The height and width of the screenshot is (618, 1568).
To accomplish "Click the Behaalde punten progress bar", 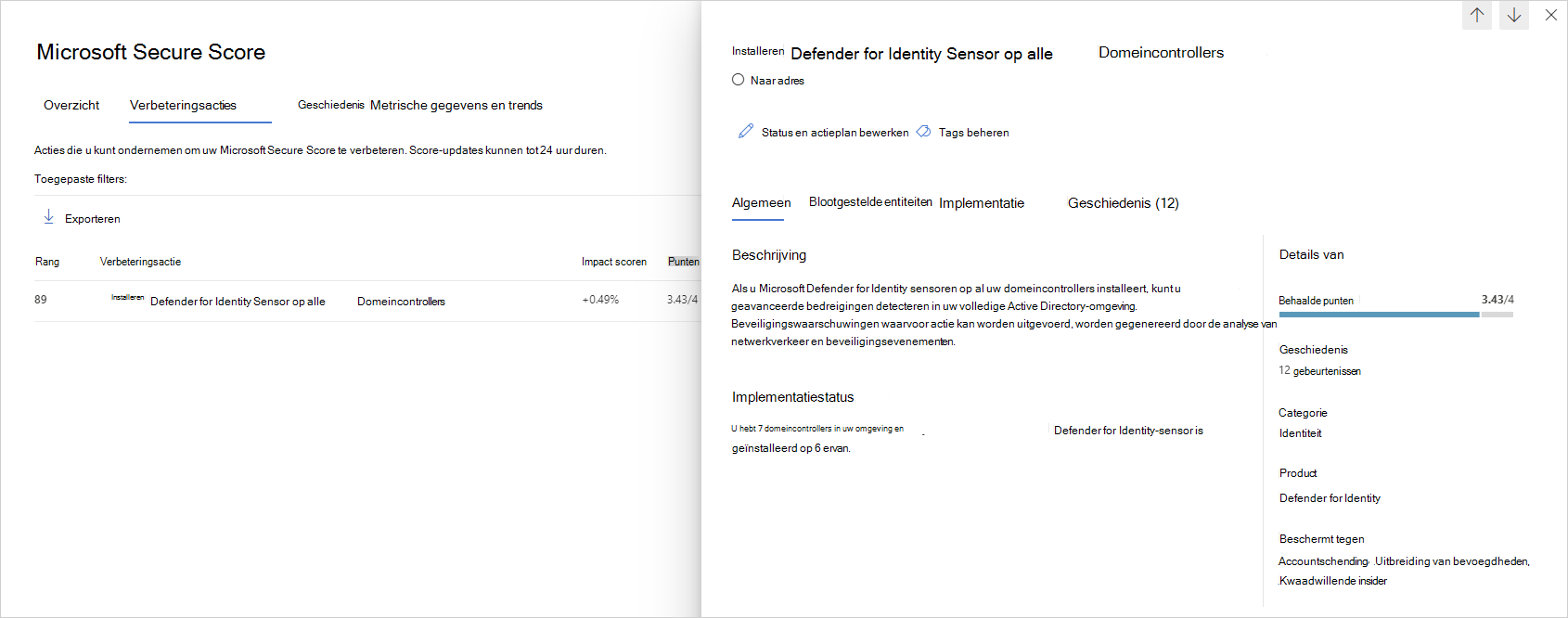I will [1396, 315].
